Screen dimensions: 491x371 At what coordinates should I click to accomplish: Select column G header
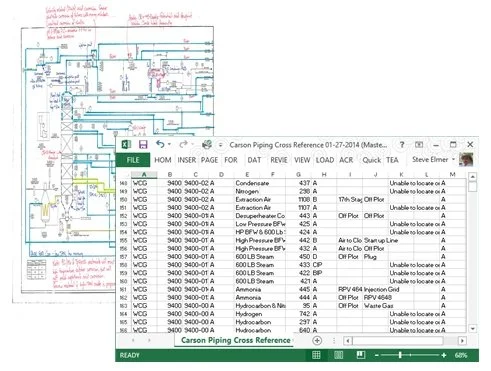click(298, 174)
